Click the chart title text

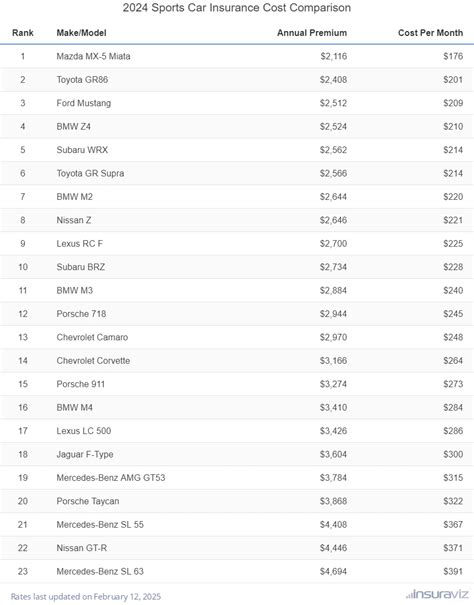237,8
